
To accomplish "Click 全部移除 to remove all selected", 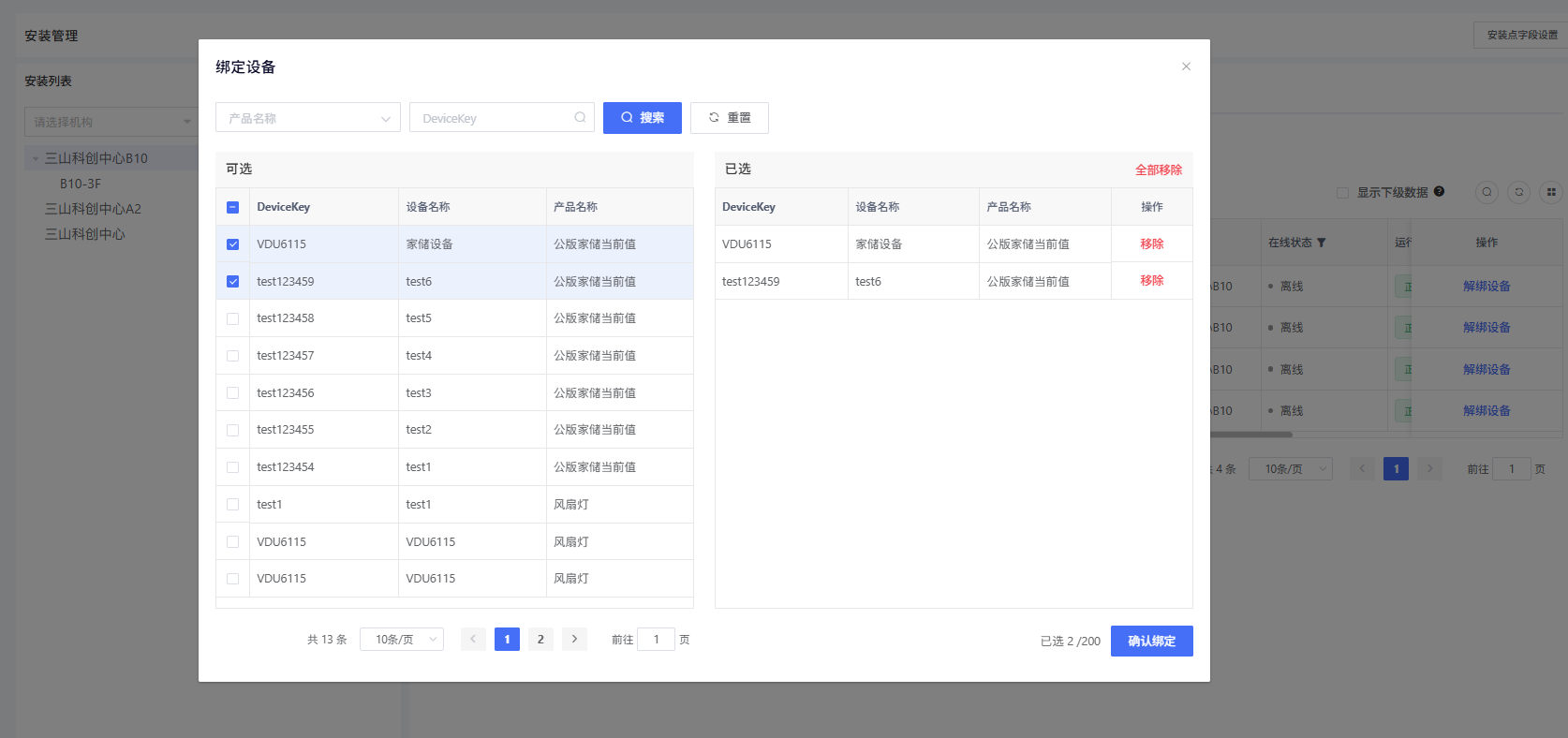I will [x=1158, y=170].
